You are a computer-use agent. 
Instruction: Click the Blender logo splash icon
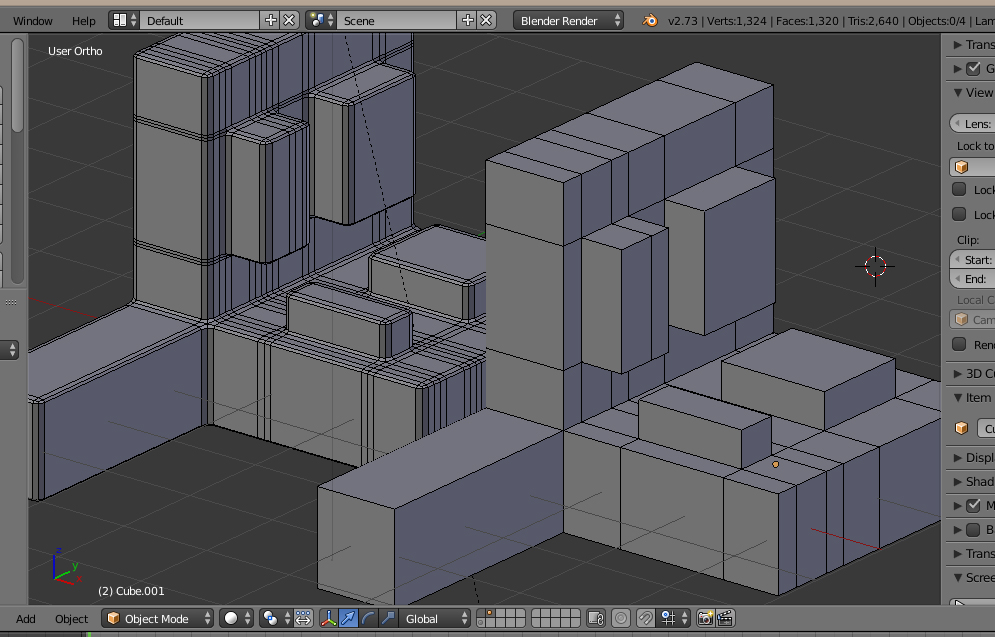click(650, 20)
